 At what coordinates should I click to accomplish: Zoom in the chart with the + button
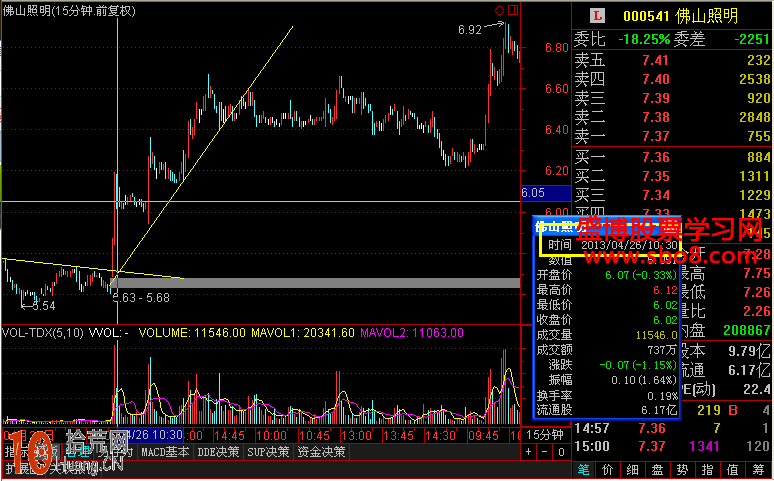[529, 452]
